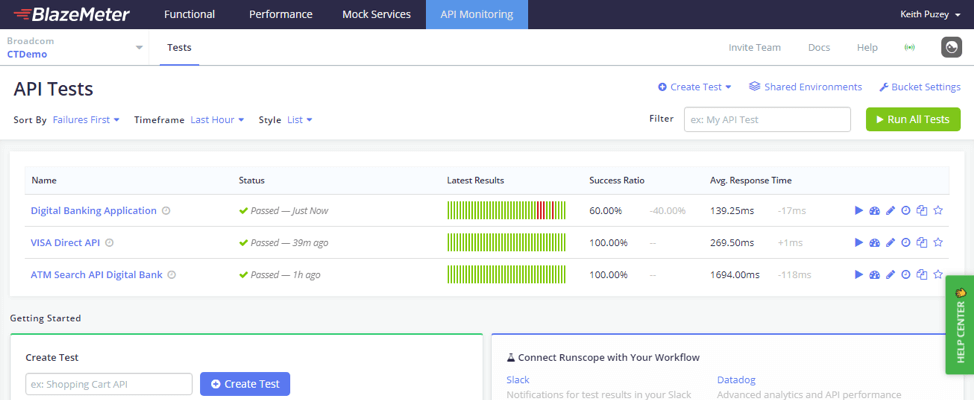The image size is (974, 400).
Task: Click the Success Ratio column header
Action: [617, 181]
